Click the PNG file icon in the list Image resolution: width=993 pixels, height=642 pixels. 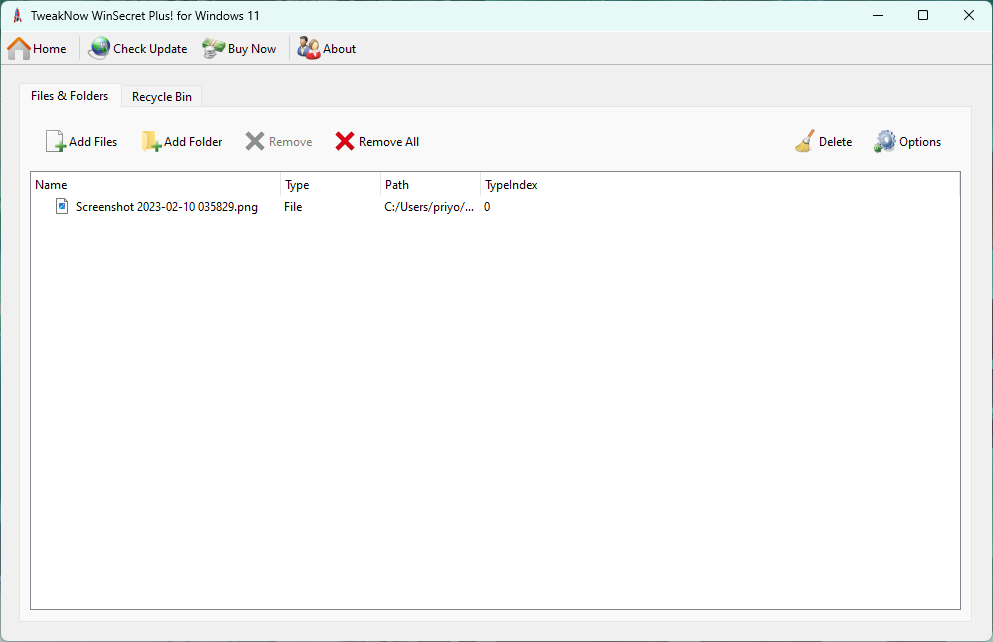[62, 207]
